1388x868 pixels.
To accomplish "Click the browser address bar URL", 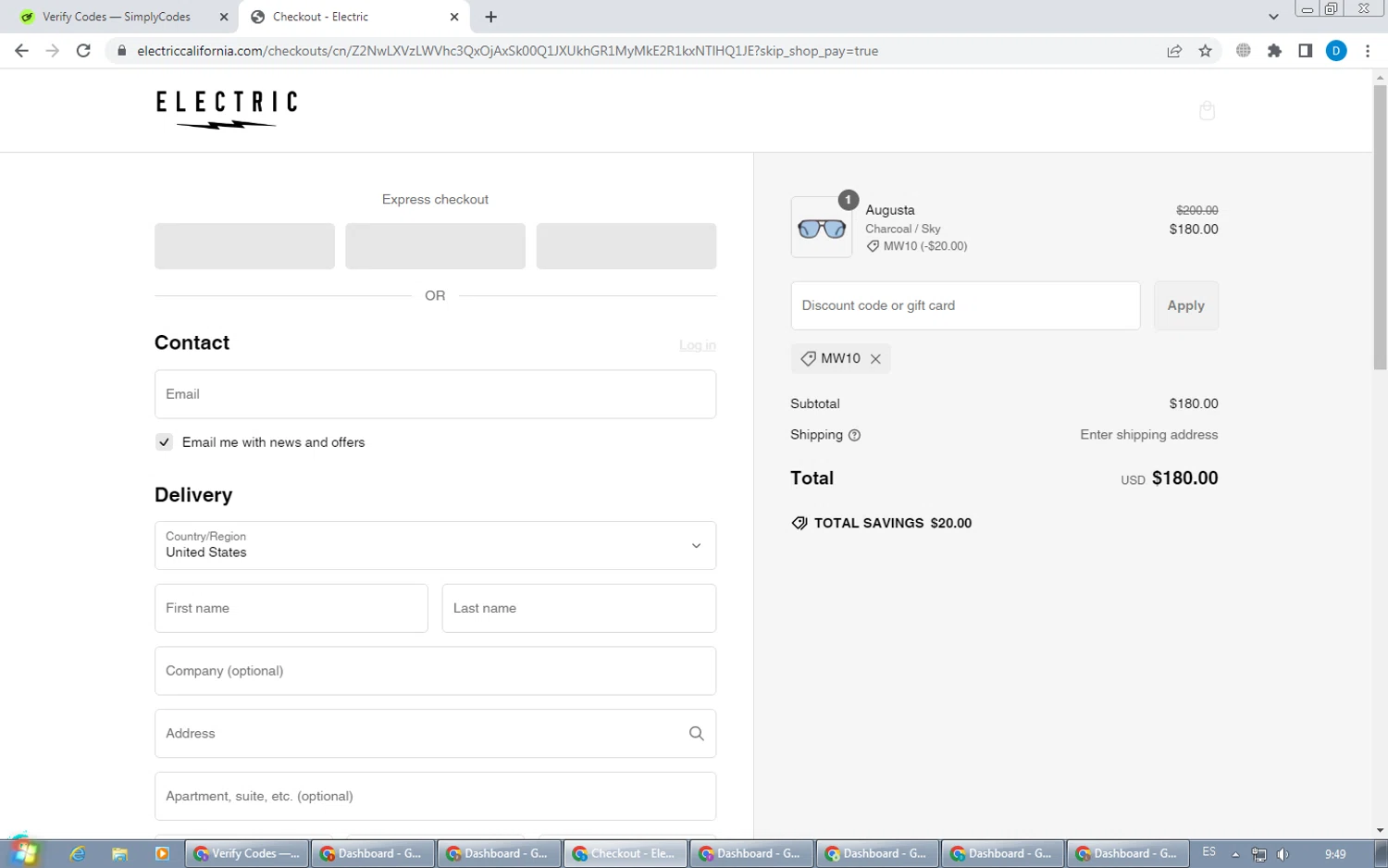I will point(507,51).
